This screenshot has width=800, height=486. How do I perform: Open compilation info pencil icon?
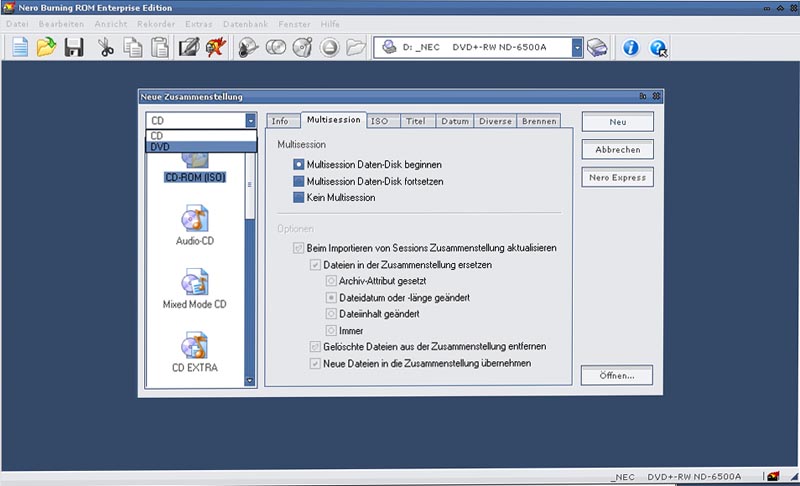point(189,47)
